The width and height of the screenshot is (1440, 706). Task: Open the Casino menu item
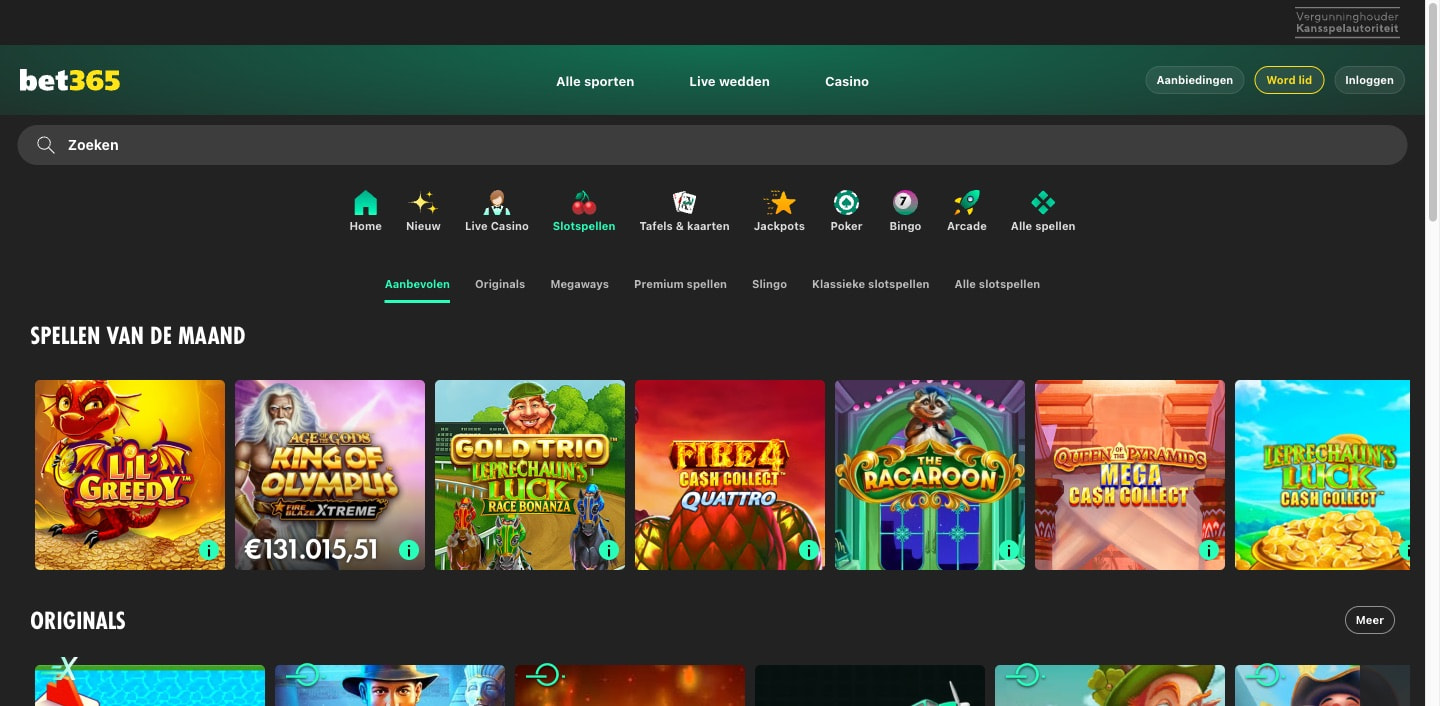click(x=846, y=81)
